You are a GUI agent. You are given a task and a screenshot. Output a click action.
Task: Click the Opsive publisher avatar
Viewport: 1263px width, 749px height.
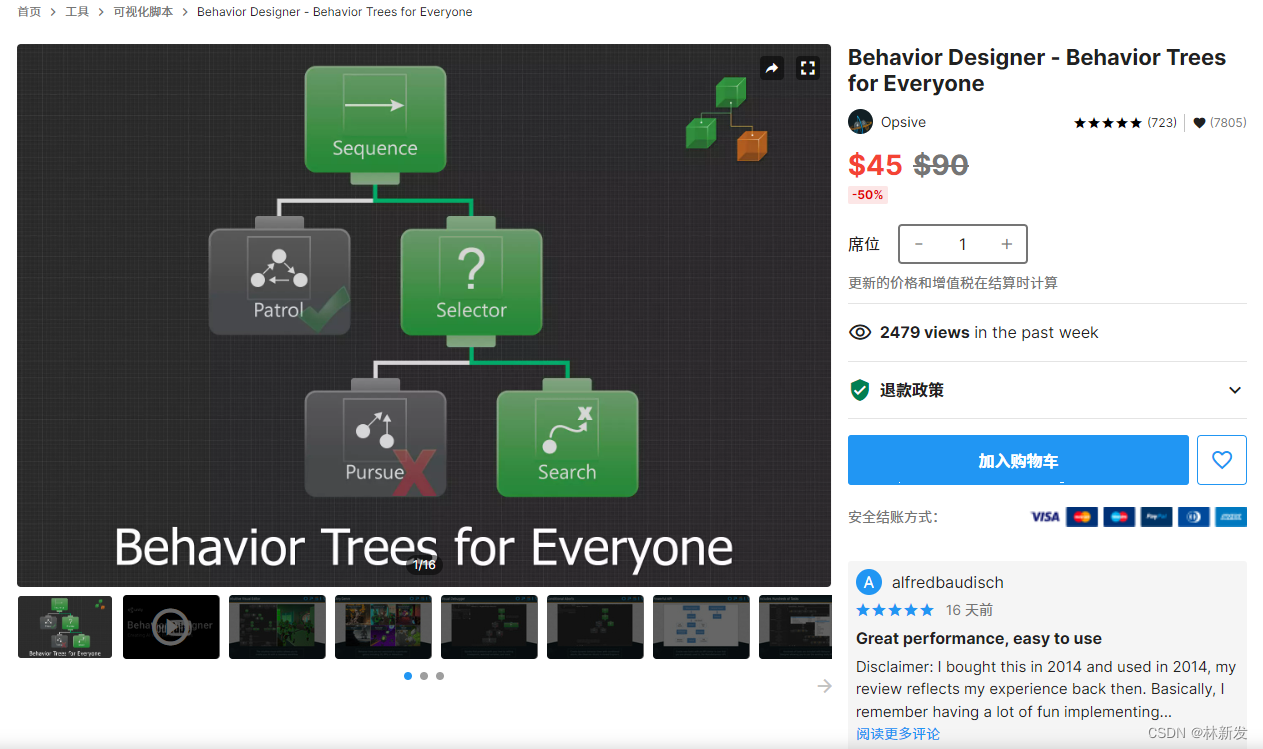[860, 122]
